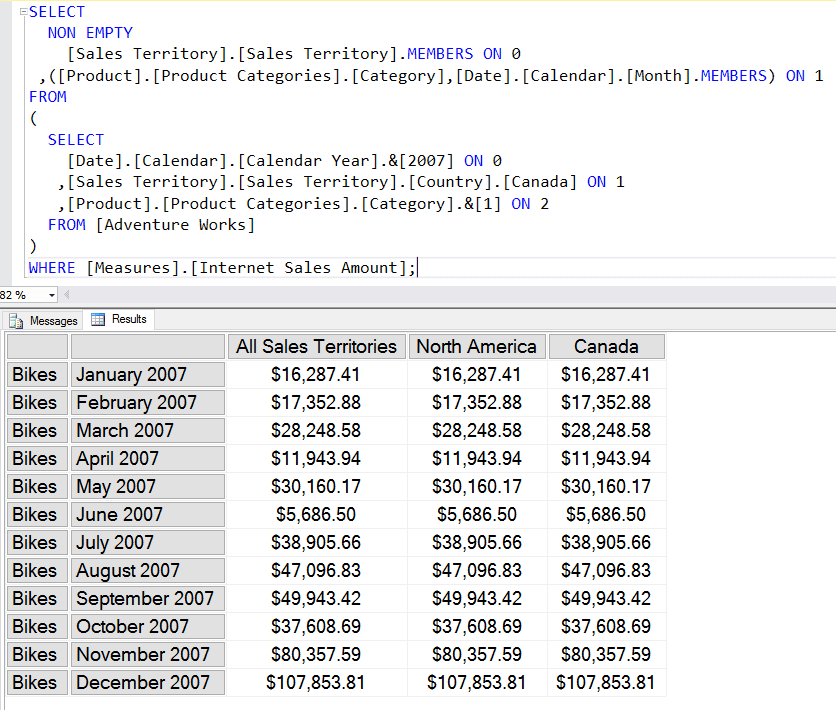The width and height of the screenshot is (836, 710).
Task: Click the June 2007 value $5,686.50
Action: [316, 514]
